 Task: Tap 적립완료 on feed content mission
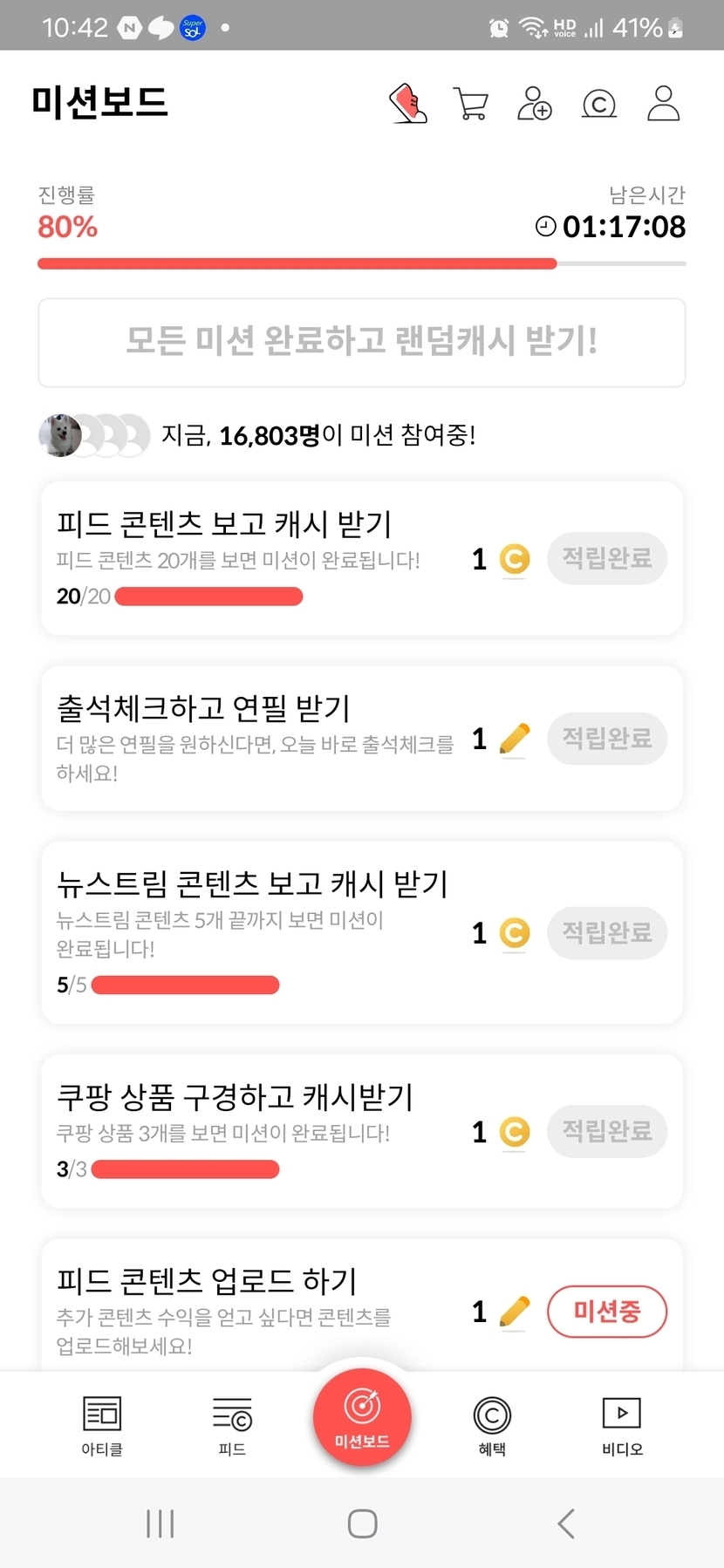(607, 558)
